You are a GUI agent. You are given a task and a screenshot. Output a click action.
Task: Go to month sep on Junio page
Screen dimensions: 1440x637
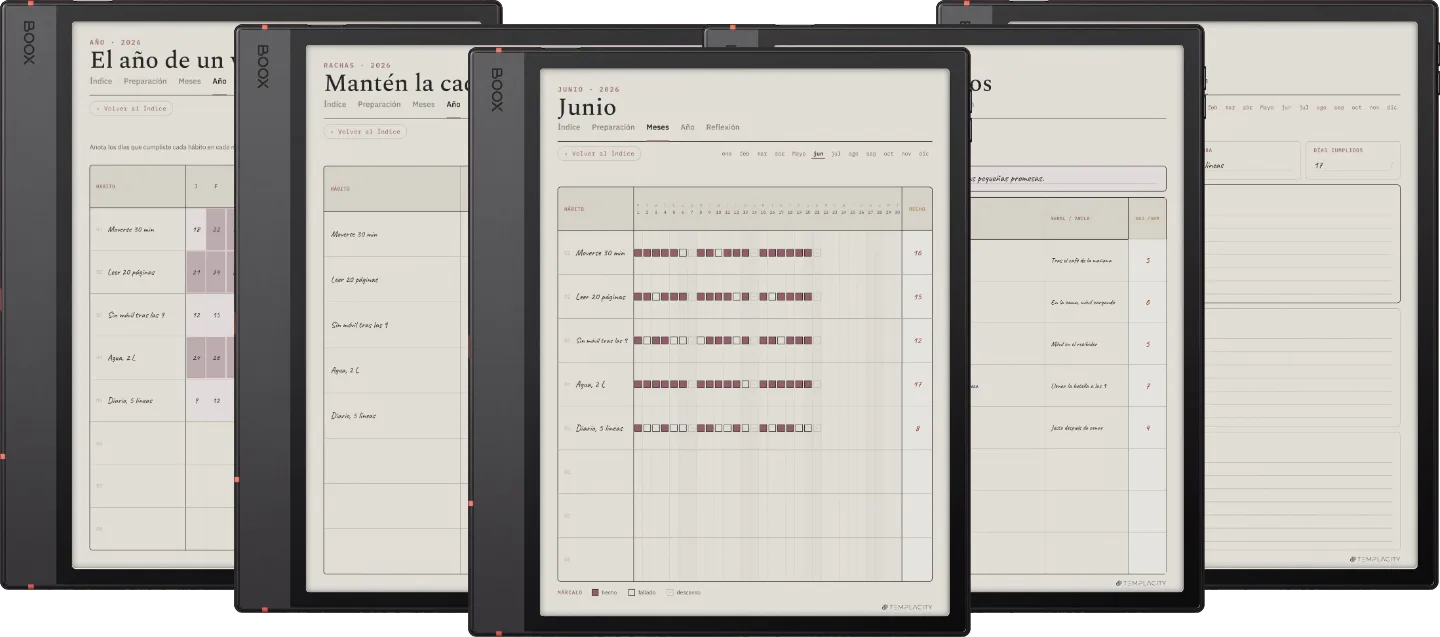[871, 154]
